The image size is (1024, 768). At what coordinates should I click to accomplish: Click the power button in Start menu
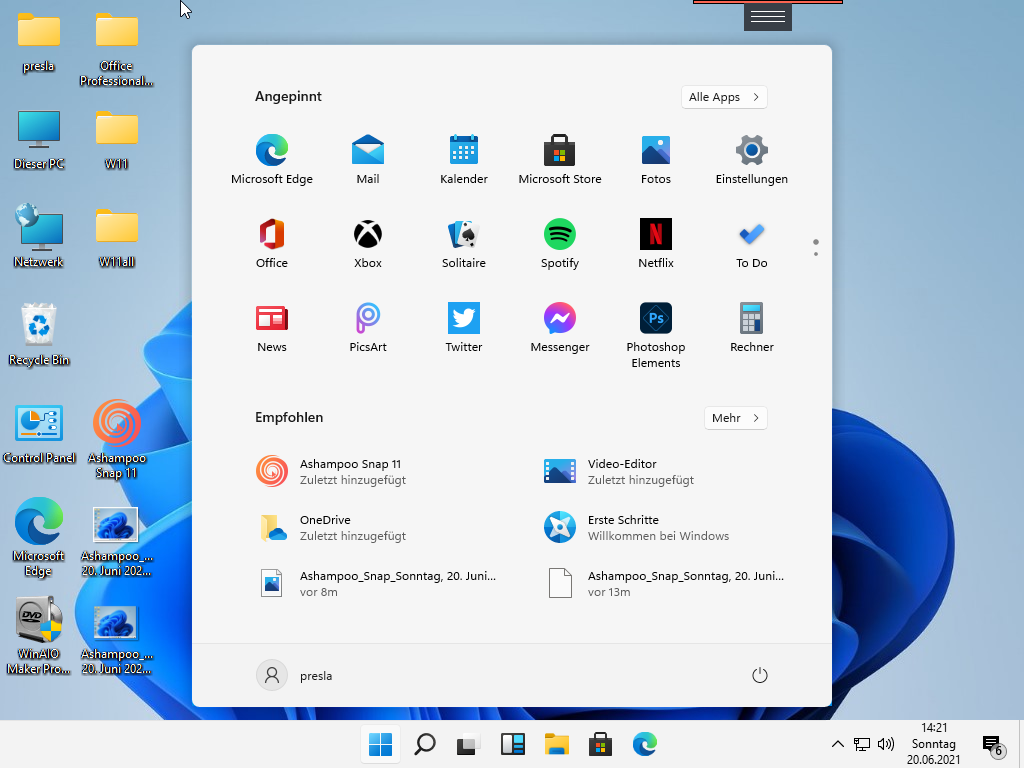[760, 675]
